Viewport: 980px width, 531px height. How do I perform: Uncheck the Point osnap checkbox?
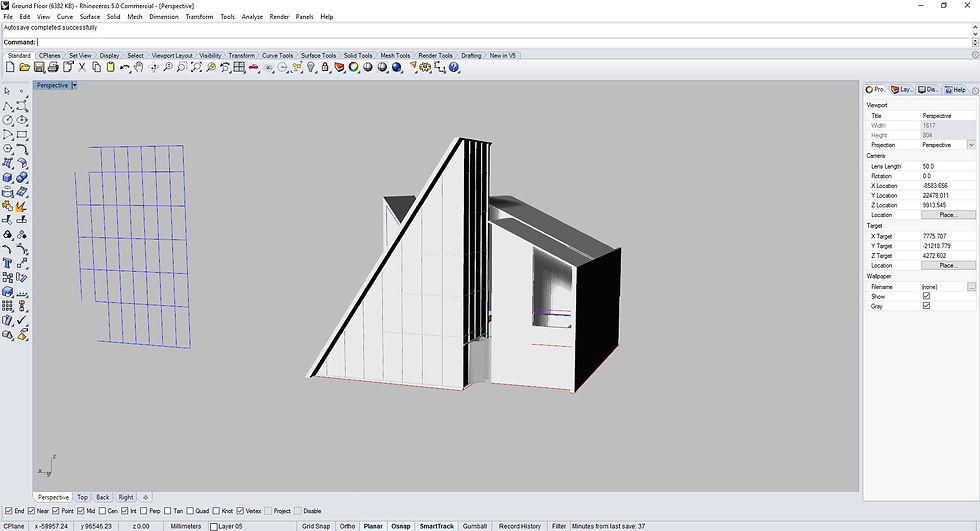[x=56, y=511]
